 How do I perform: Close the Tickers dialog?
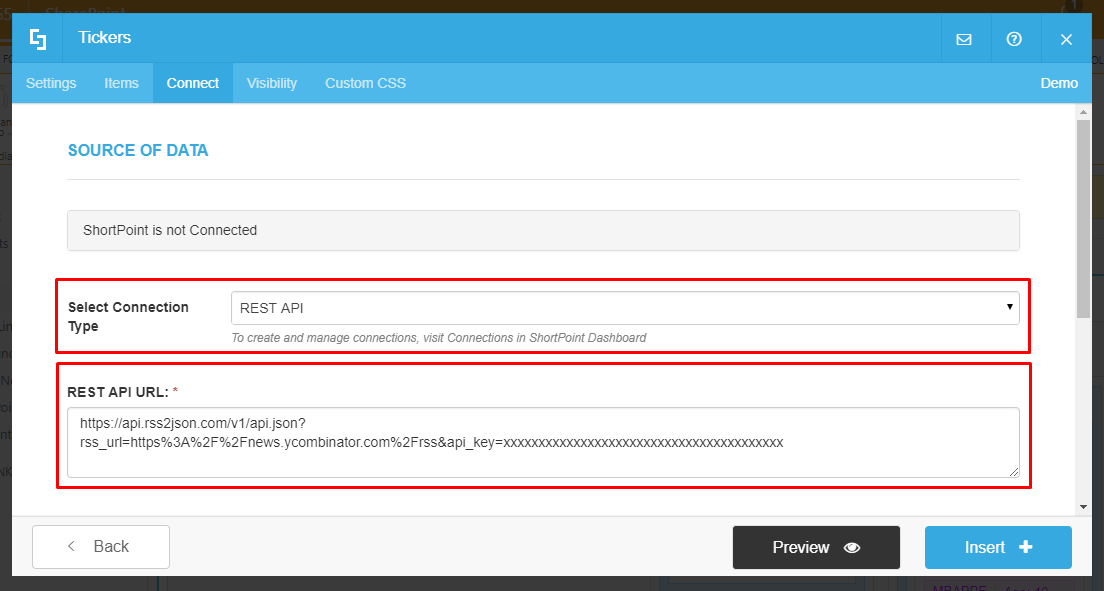pyautogui.click(x=1066, y=39)
